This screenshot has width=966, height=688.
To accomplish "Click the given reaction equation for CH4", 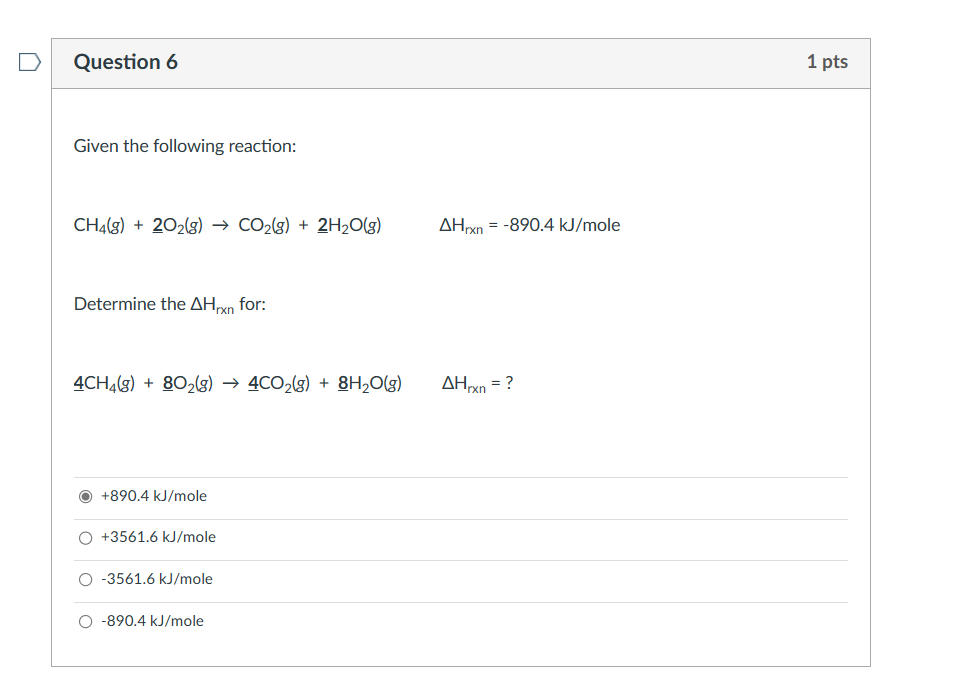I will [x=227, y=224].
